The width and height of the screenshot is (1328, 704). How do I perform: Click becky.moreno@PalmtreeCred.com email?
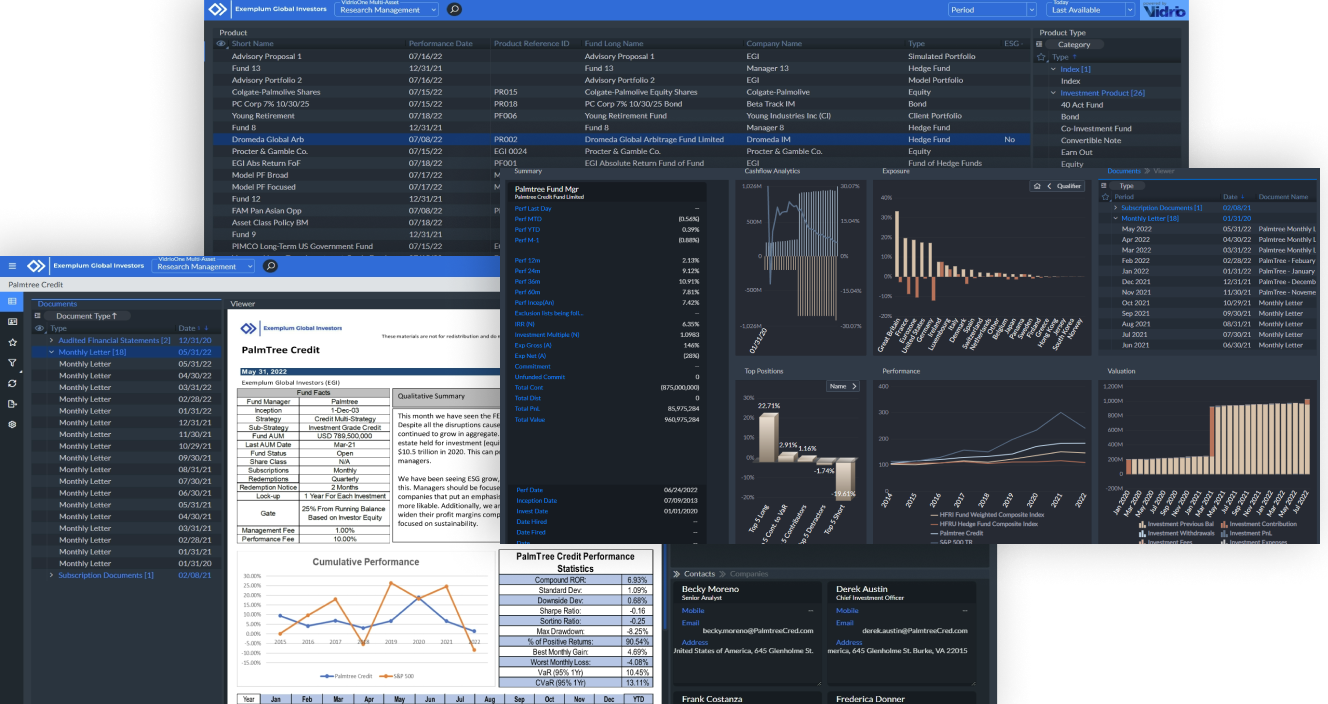pos(758,631)
